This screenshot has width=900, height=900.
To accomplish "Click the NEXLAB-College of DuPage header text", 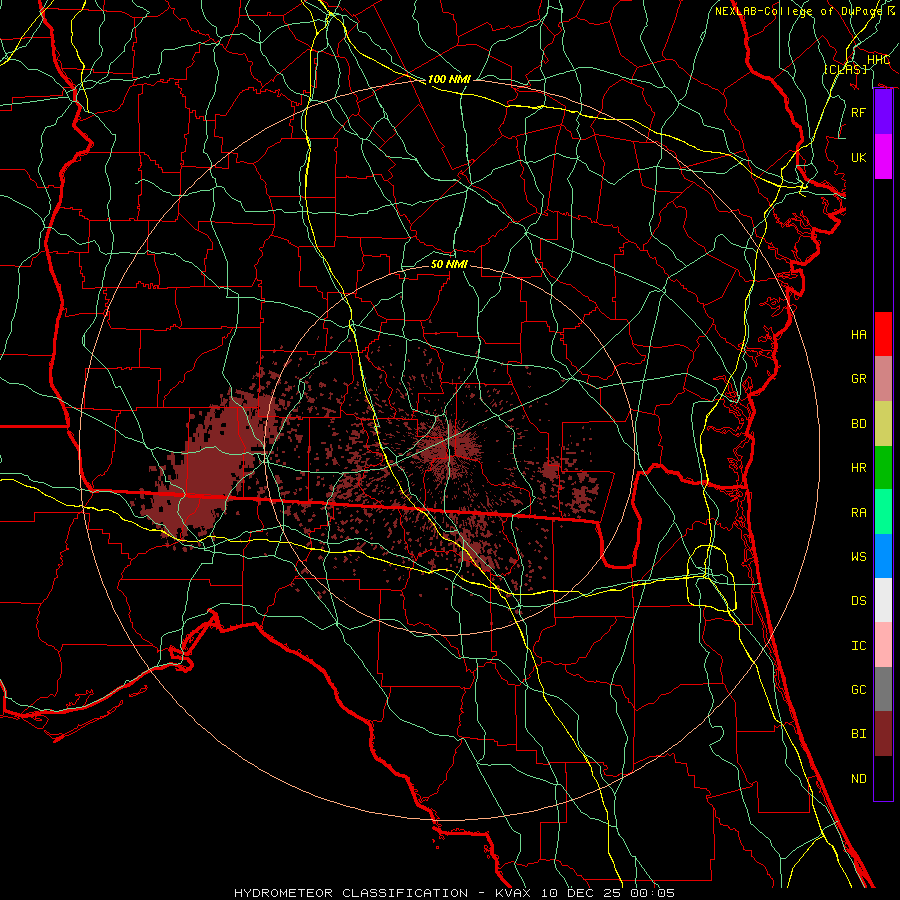I will click(x=798, y=11).
